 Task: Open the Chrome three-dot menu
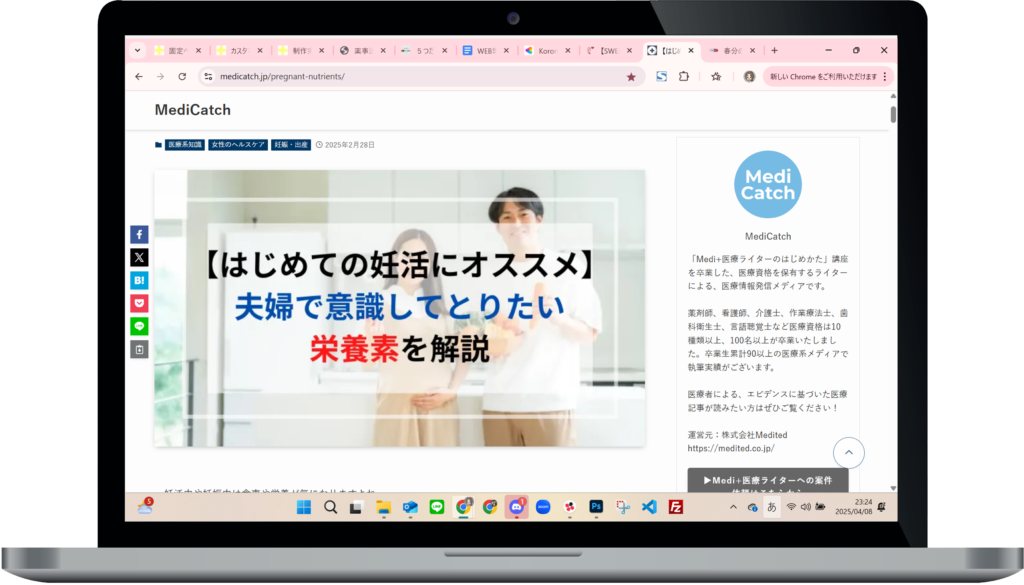(885, 76)
